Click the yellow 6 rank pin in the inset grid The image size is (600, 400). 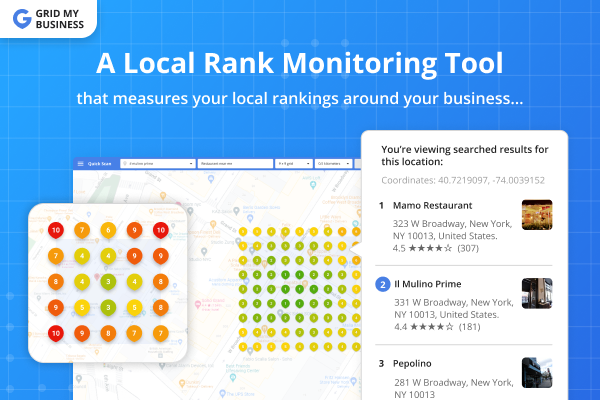[108, 230]
